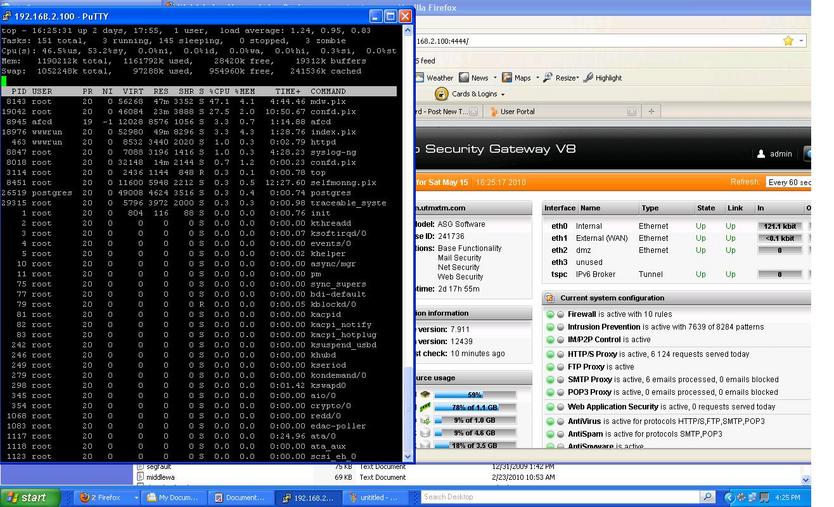The height and width of the screenshot is (507, 834).
Task: Click the 192.168.2... PuTTY taskbar button
Action: [x=308, y=497]
